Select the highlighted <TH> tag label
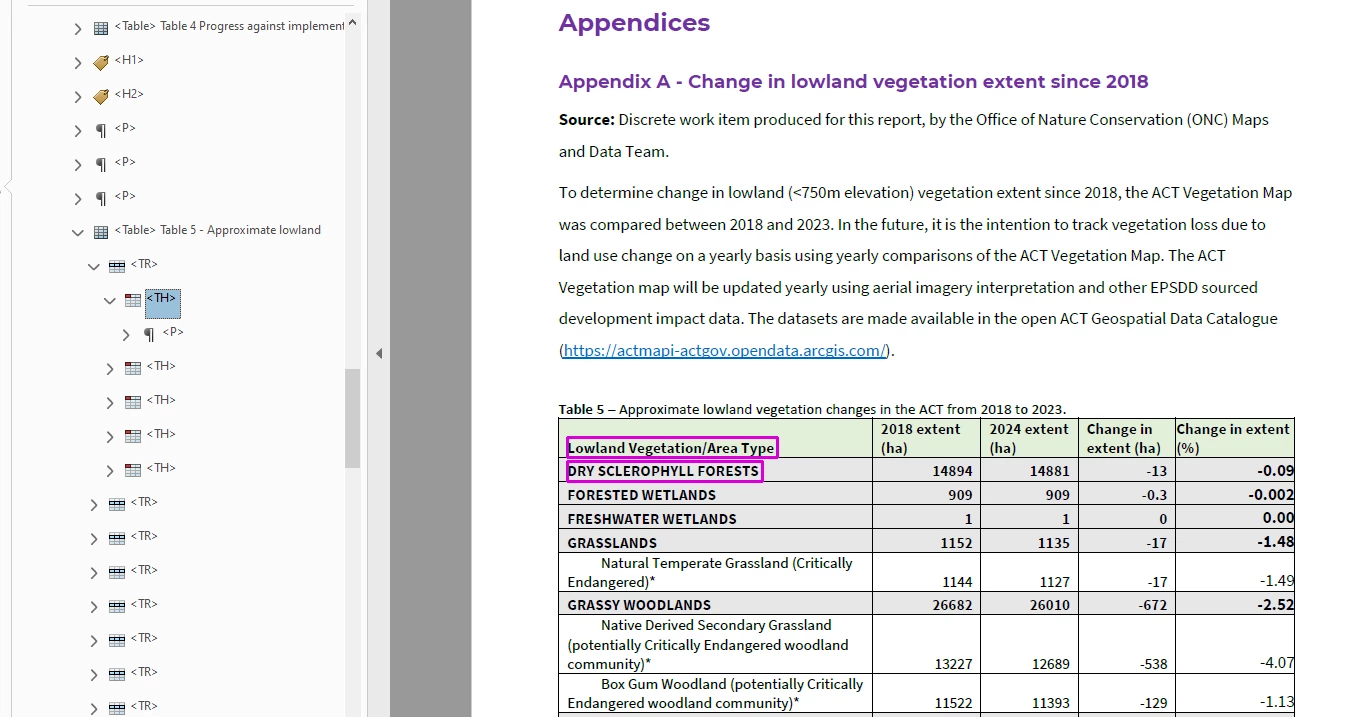The width and height of the screenshot is (1363, 717). tap(162, 304)
